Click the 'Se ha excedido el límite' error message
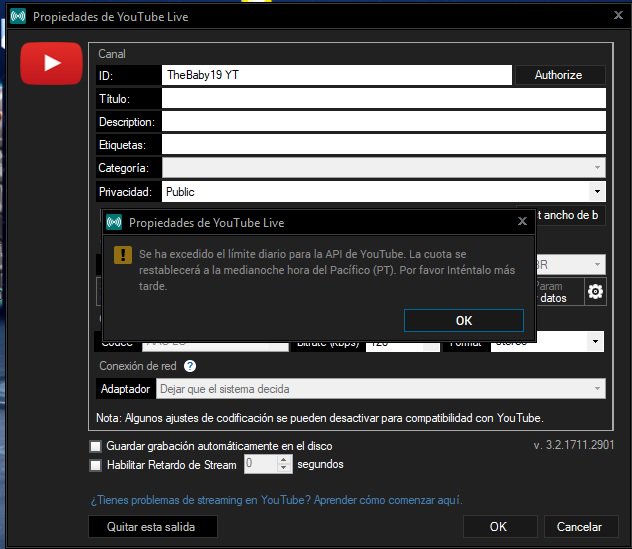 (x=327, y=270)
